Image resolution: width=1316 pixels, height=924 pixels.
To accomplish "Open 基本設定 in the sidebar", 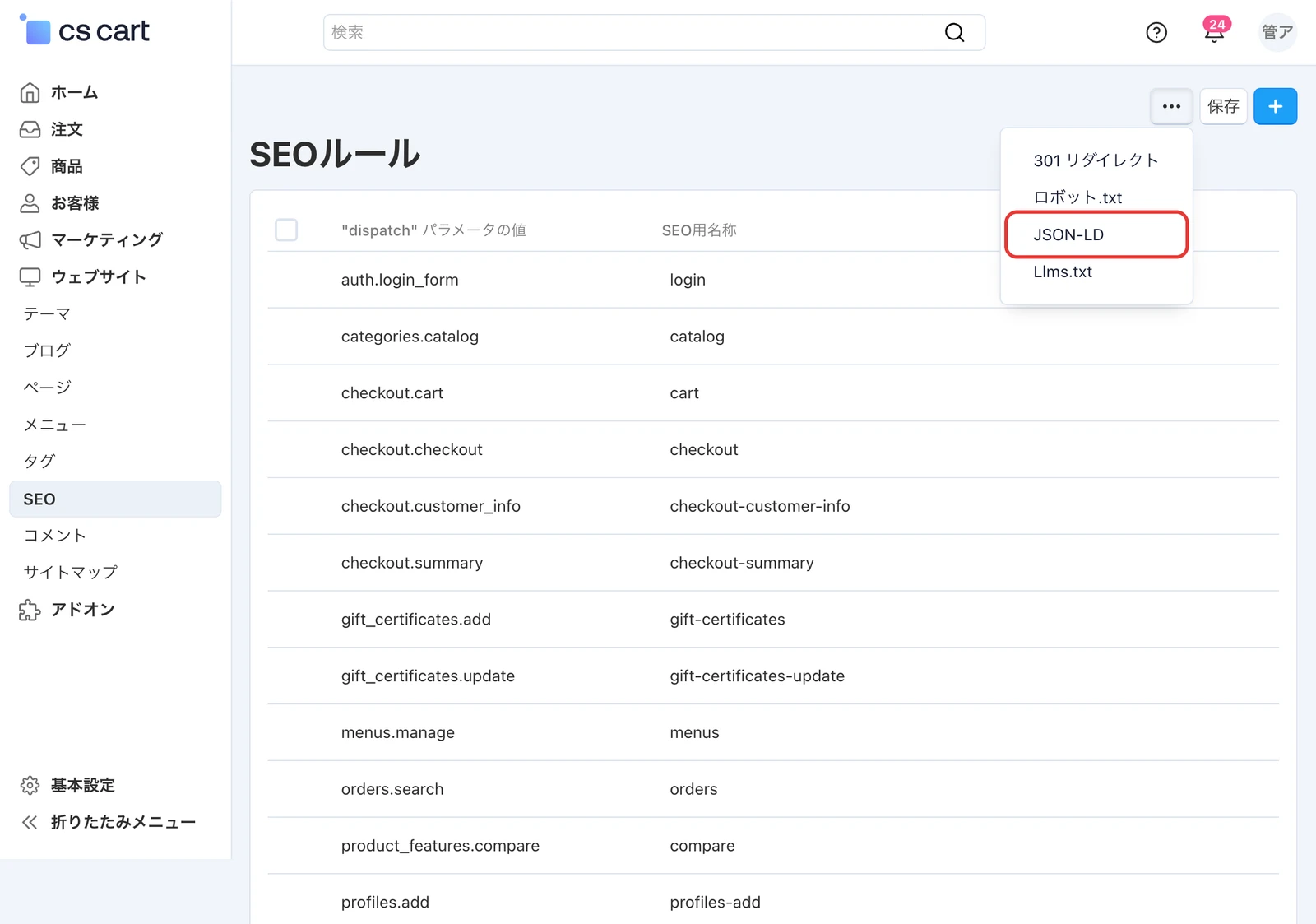I will coord(82,785).
